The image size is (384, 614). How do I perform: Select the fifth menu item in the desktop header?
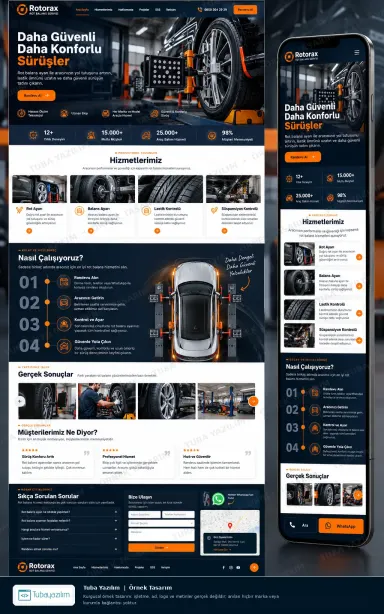pyautogui.click(x=158, y=9)
